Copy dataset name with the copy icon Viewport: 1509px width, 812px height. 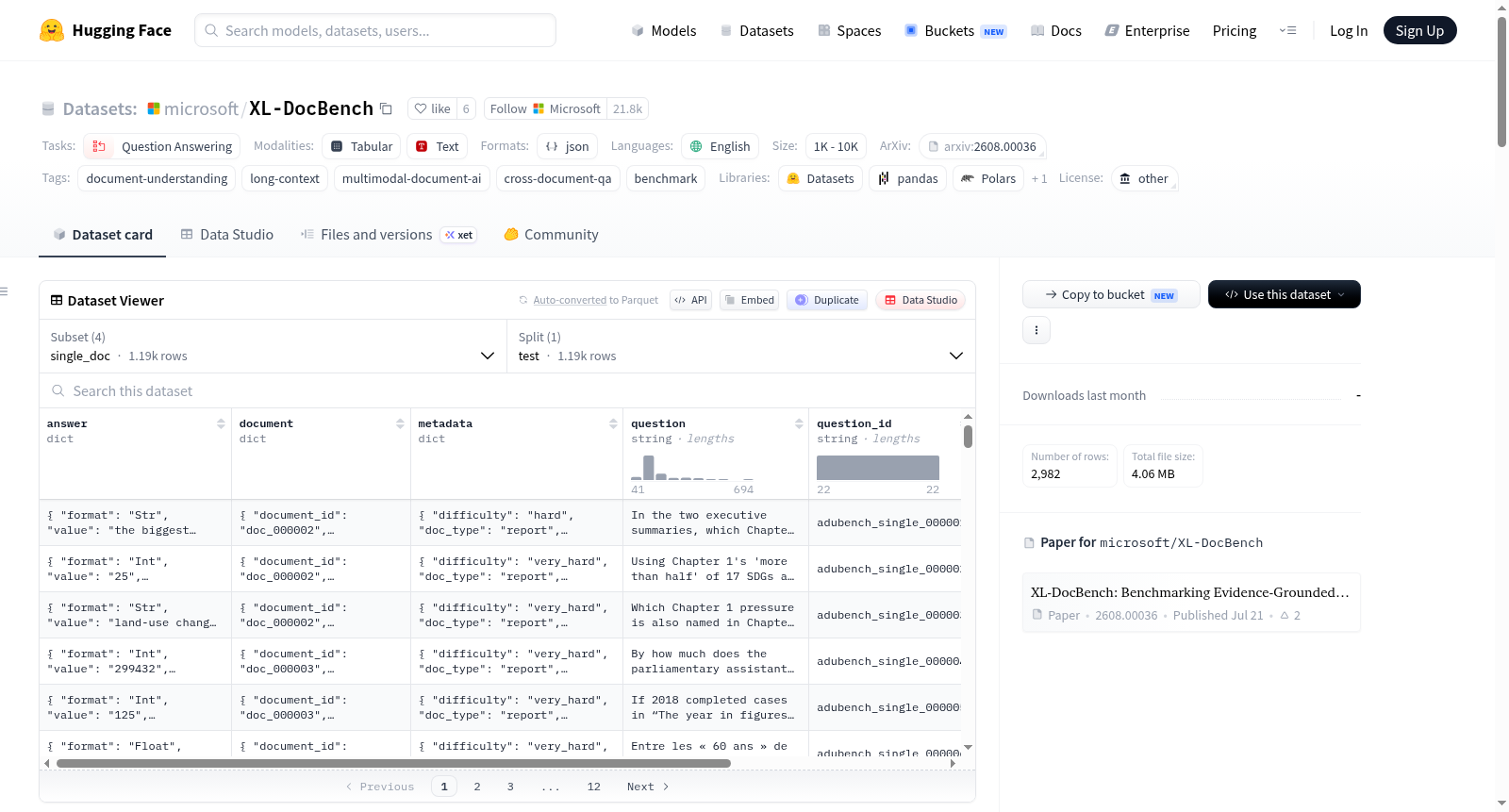[386, 108]
